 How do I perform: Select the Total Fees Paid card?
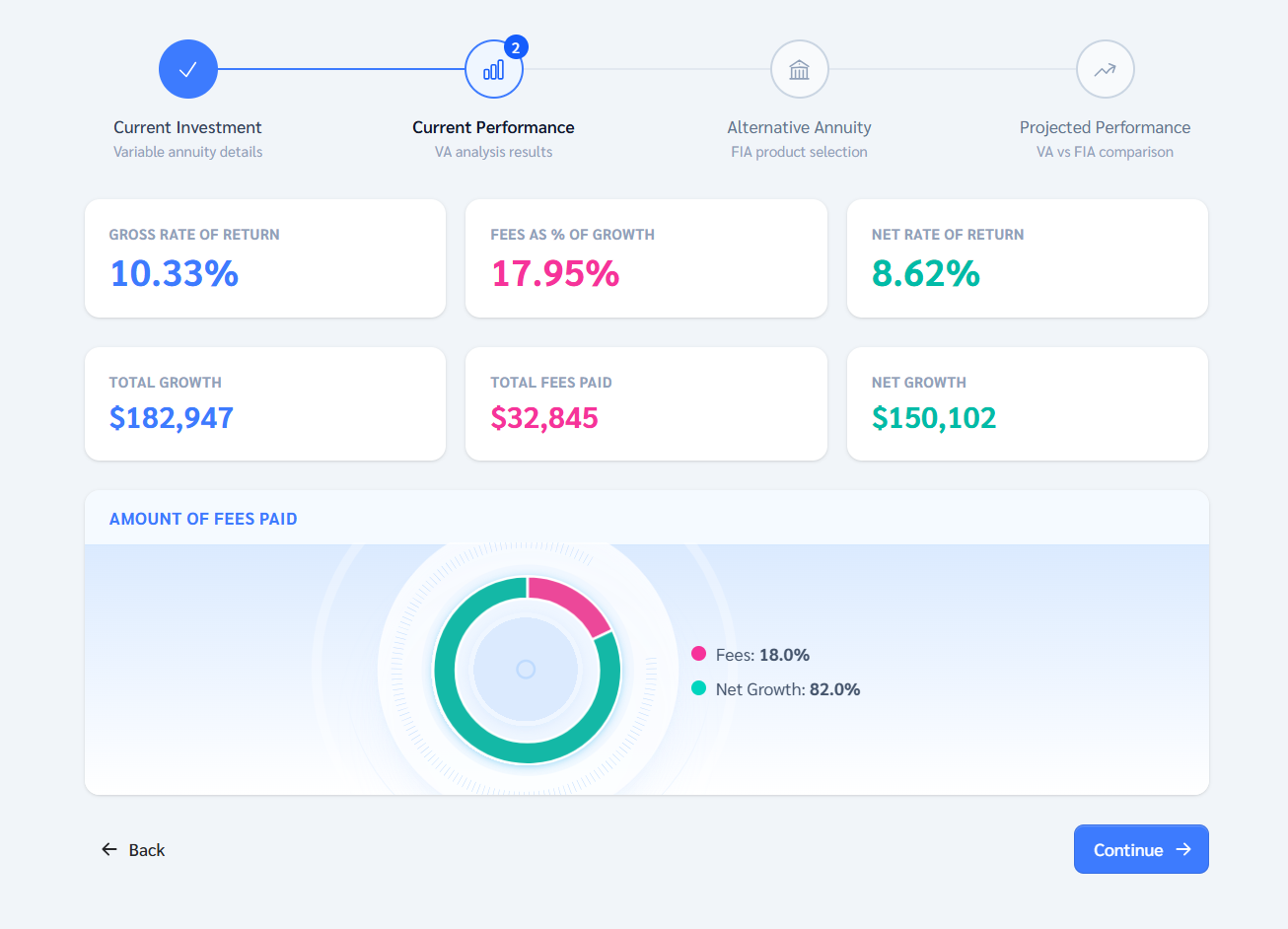646,403
